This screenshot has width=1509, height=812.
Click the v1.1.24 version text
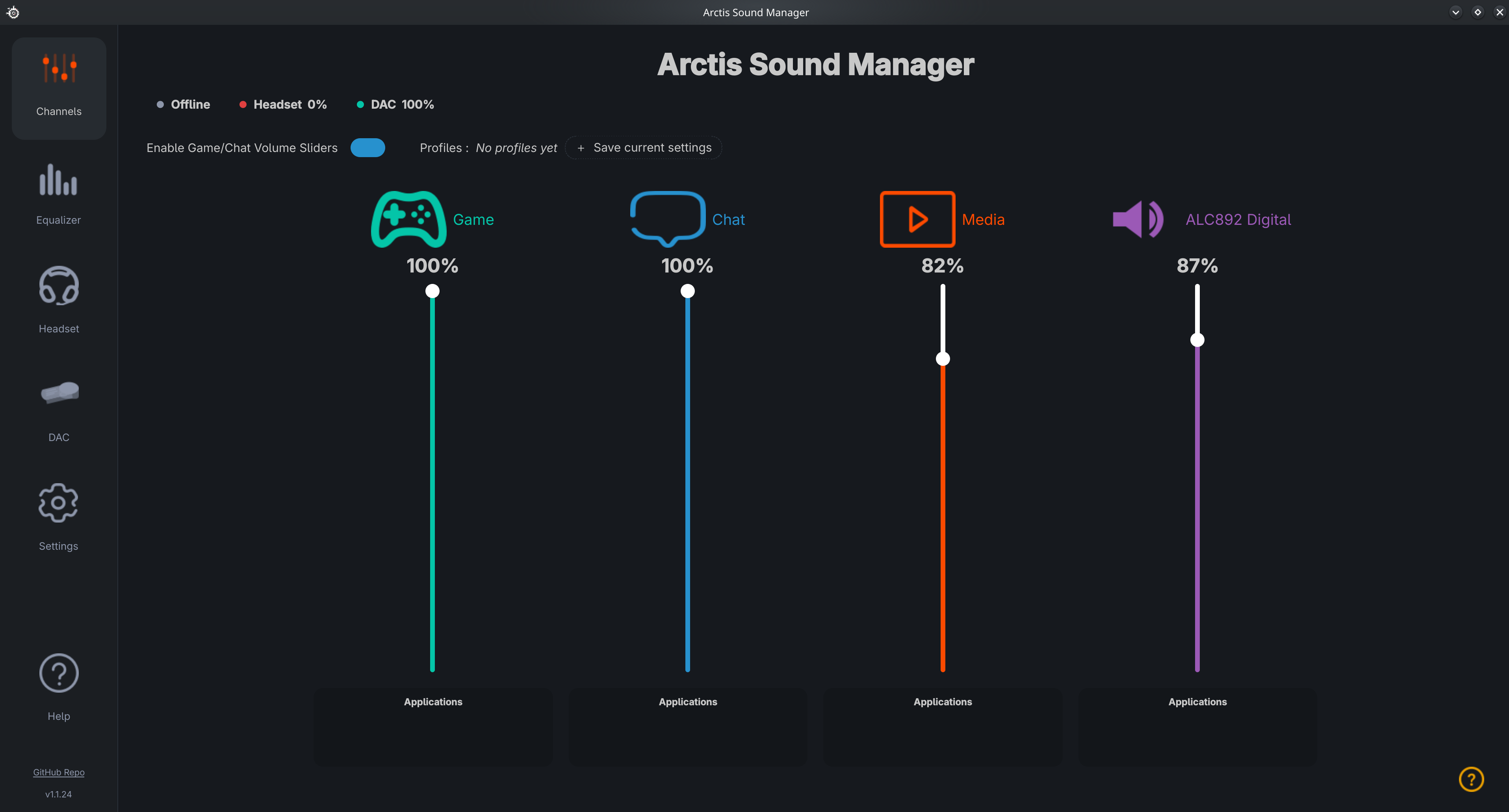point(59,794)
